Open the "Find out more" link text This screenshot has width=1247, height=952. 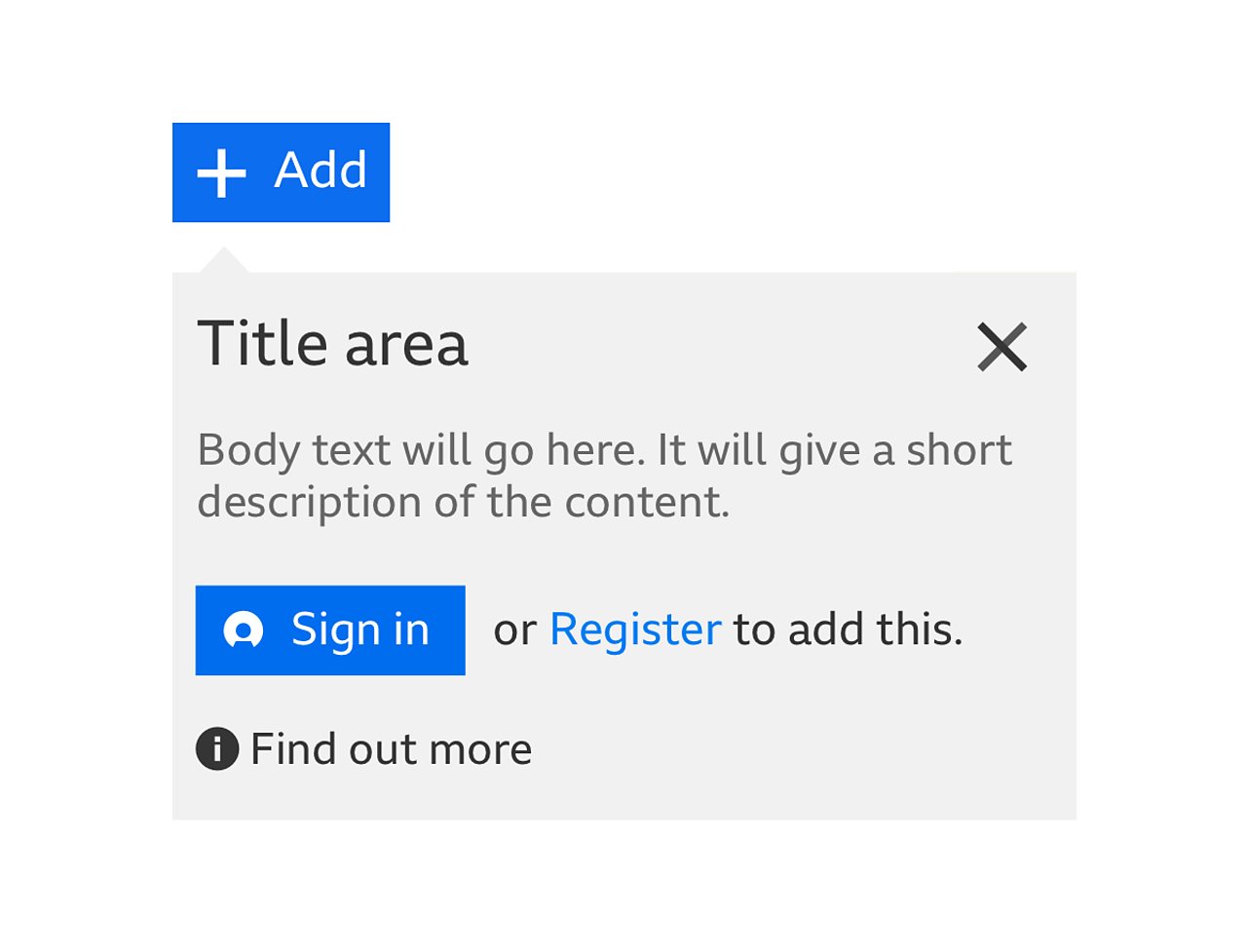(x=391, y=749)
